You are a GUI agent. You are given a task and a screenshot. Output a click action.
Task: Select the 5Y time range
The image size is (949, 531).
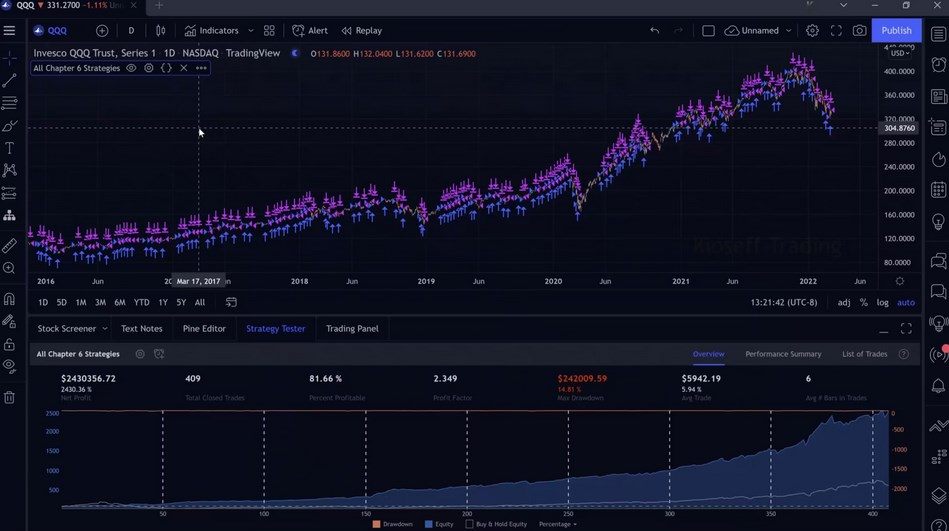point(181,302)
